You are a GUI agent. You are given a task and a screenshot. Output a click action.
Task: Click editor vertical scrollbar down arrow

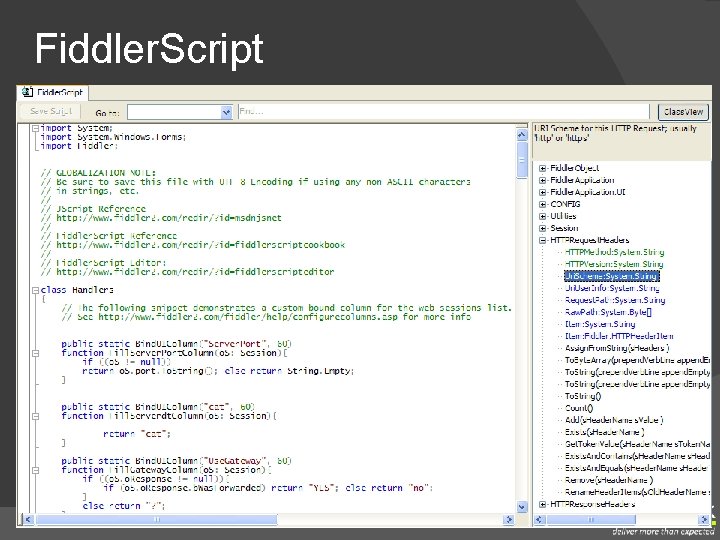(x=522, y=507)
